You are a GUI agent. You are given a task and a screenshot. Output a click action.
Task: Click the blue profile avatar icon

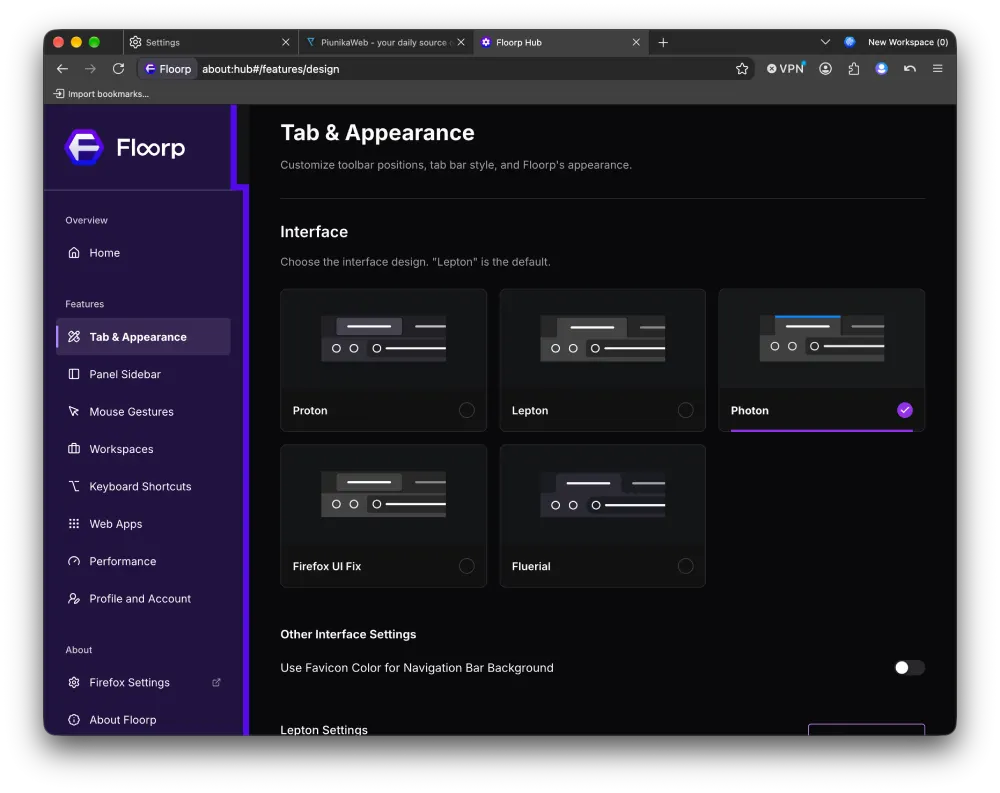point(881,69)
